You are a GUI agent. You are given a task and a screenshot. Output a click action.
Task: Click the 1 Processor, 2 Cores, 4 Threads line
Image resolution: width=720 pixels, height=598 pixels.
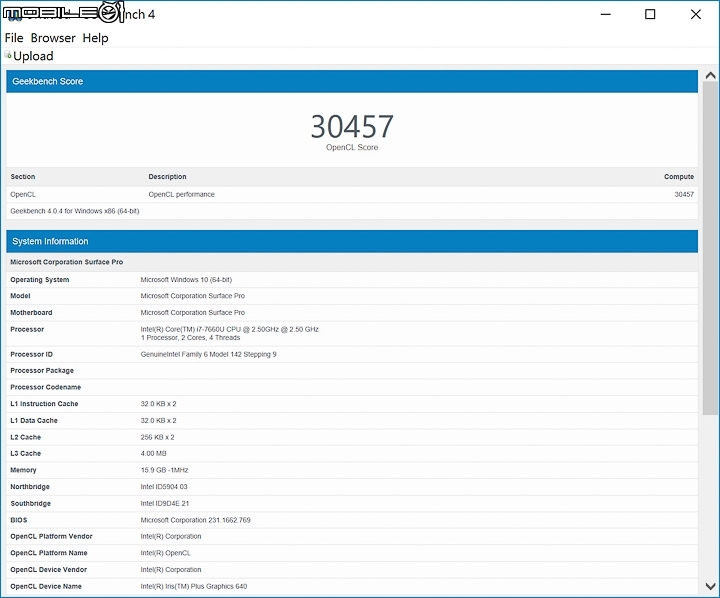tap(190, 338)
